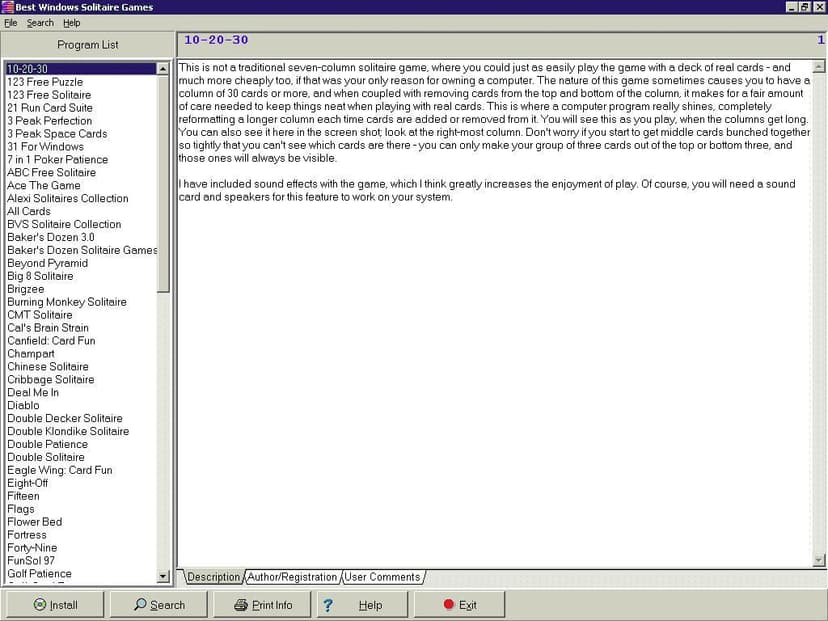Click the Program List scrollbar down arrow
The width and height of the screenshot is (828, 621).
163,576
